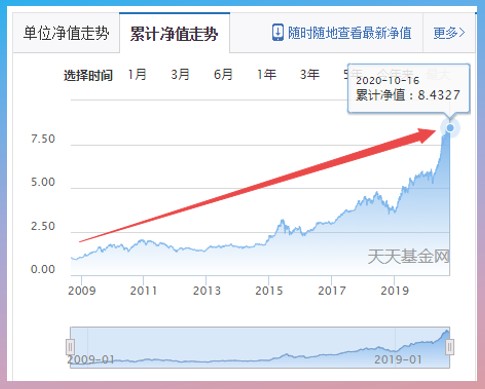Image resolution: width=485 pixels, height=389 pixels.
Task: Click the left handle of the range slider
Action: point(70,347)
